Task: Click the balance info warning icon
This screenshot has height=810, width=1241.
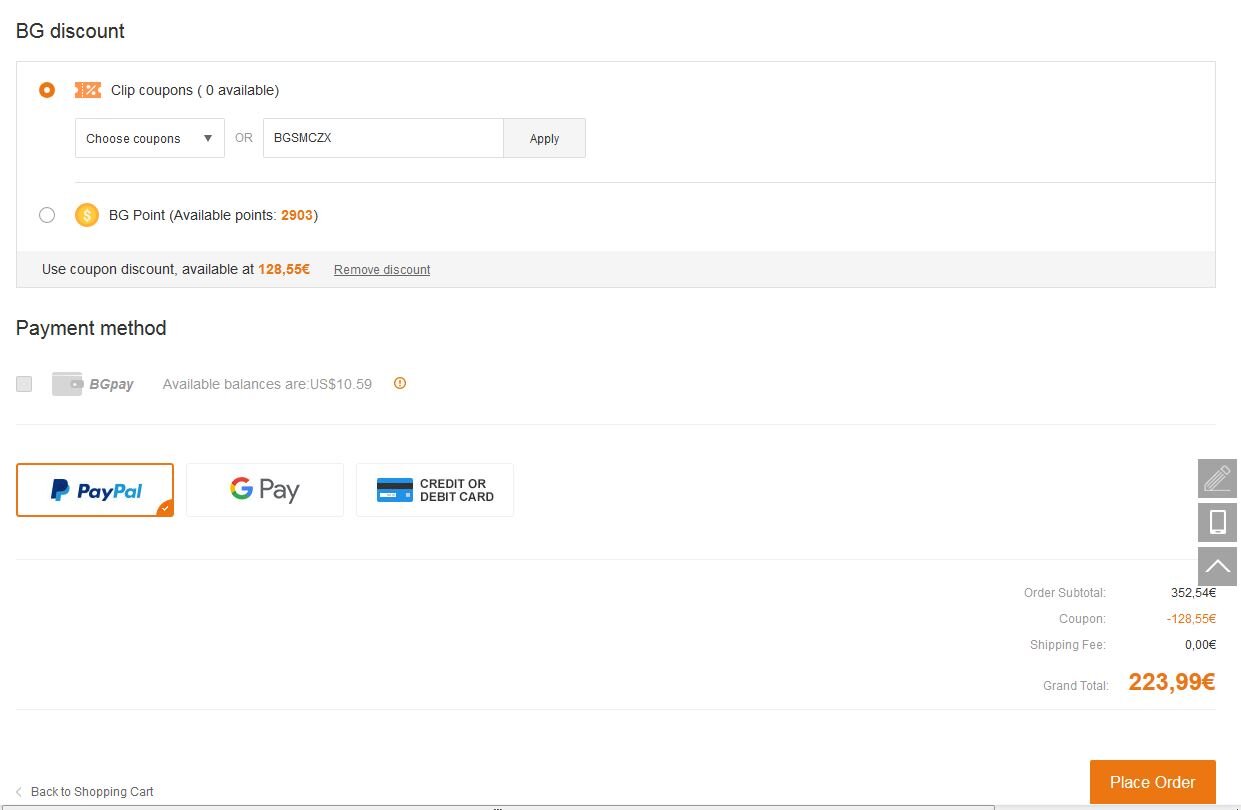Action: click(400, 383)
